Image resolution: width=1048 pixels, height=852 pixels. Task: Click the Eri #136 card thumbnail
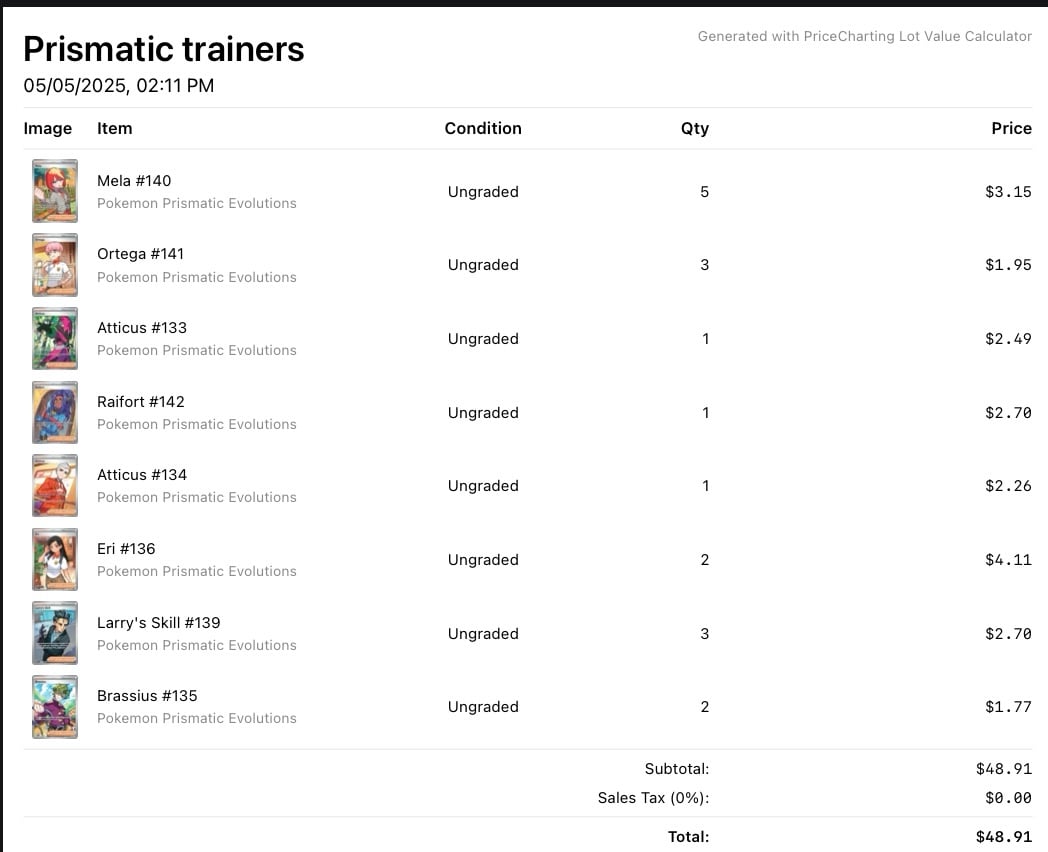55,559
